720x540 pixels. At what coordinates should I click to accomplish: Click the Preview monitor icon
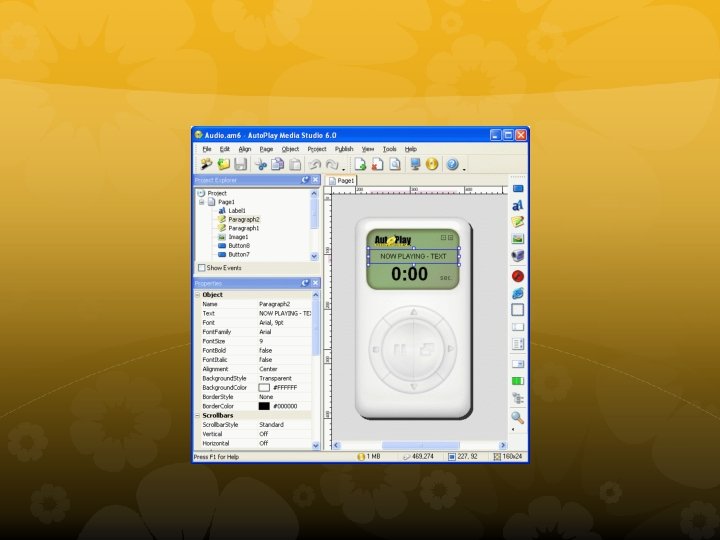(415, 164)
